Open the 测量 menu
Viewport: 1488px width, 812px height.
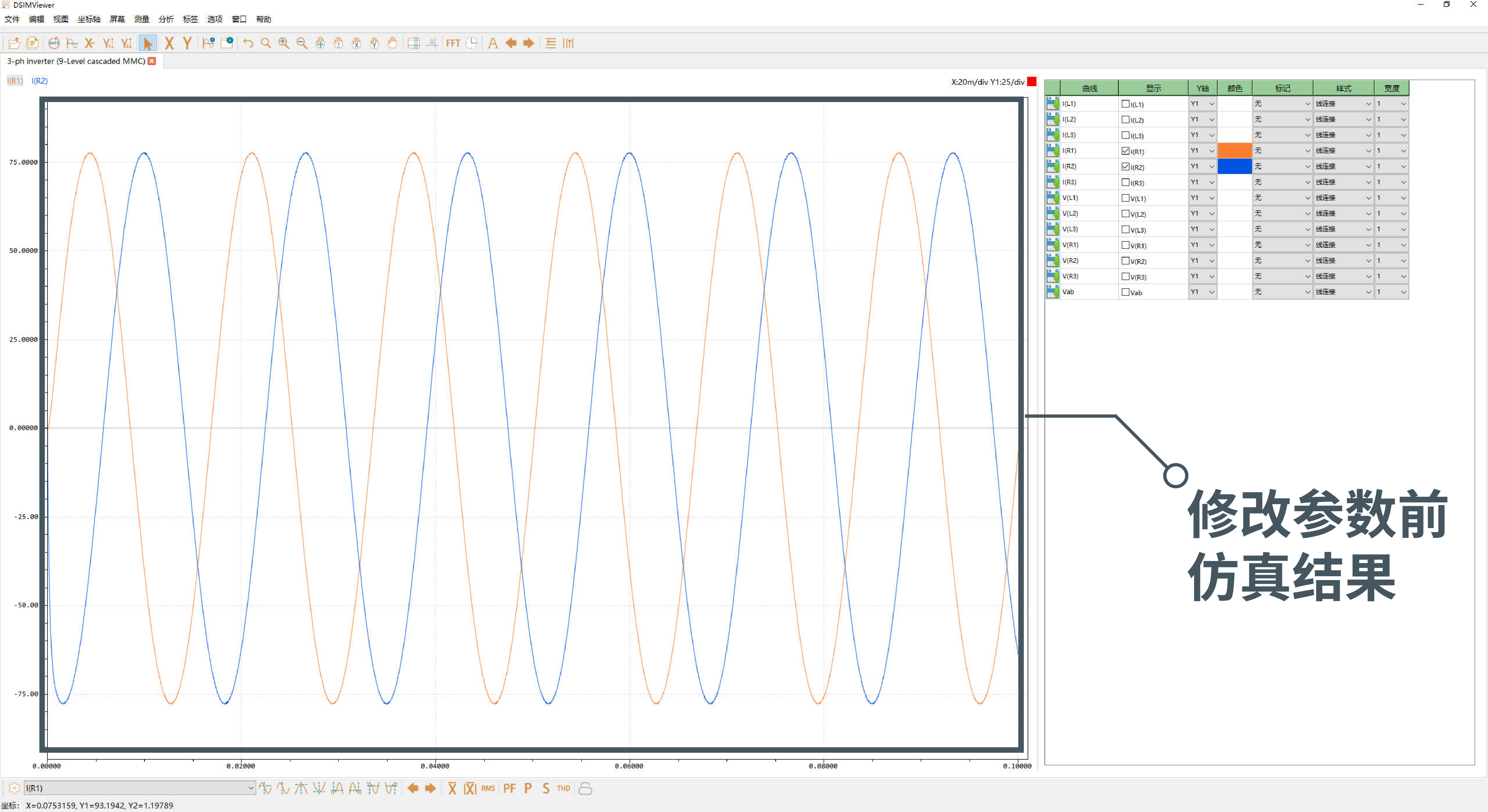pyautogui.click(x=142, y=19)
